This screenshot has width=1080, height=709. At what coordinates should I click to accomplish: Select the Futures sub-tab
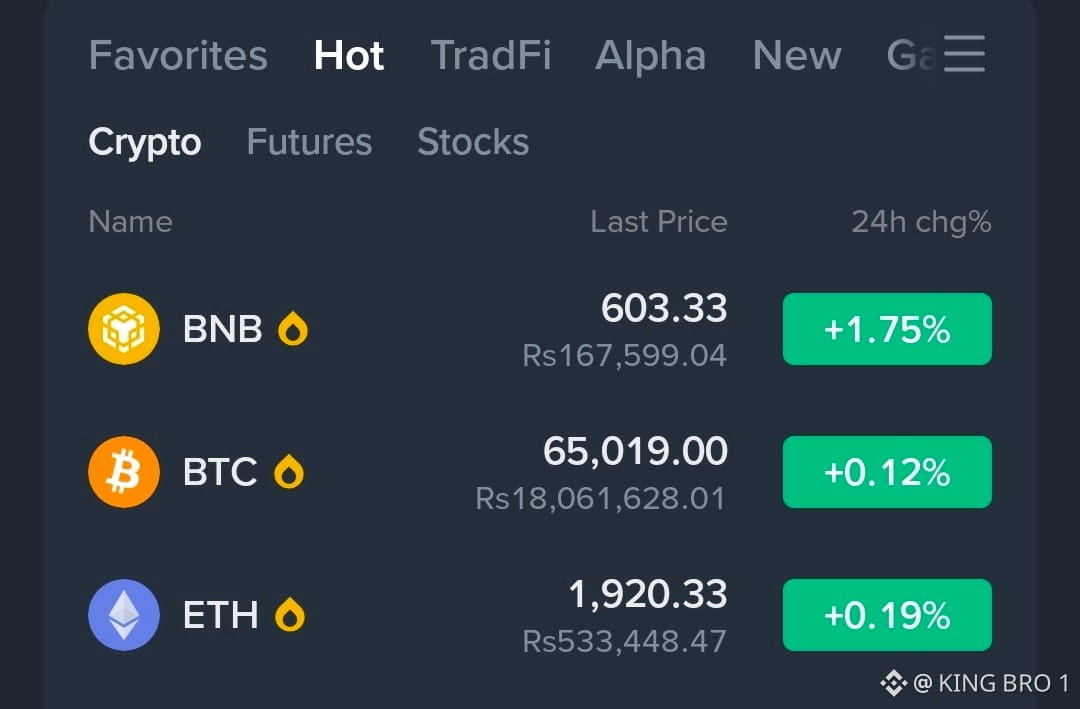click(309, 142)
